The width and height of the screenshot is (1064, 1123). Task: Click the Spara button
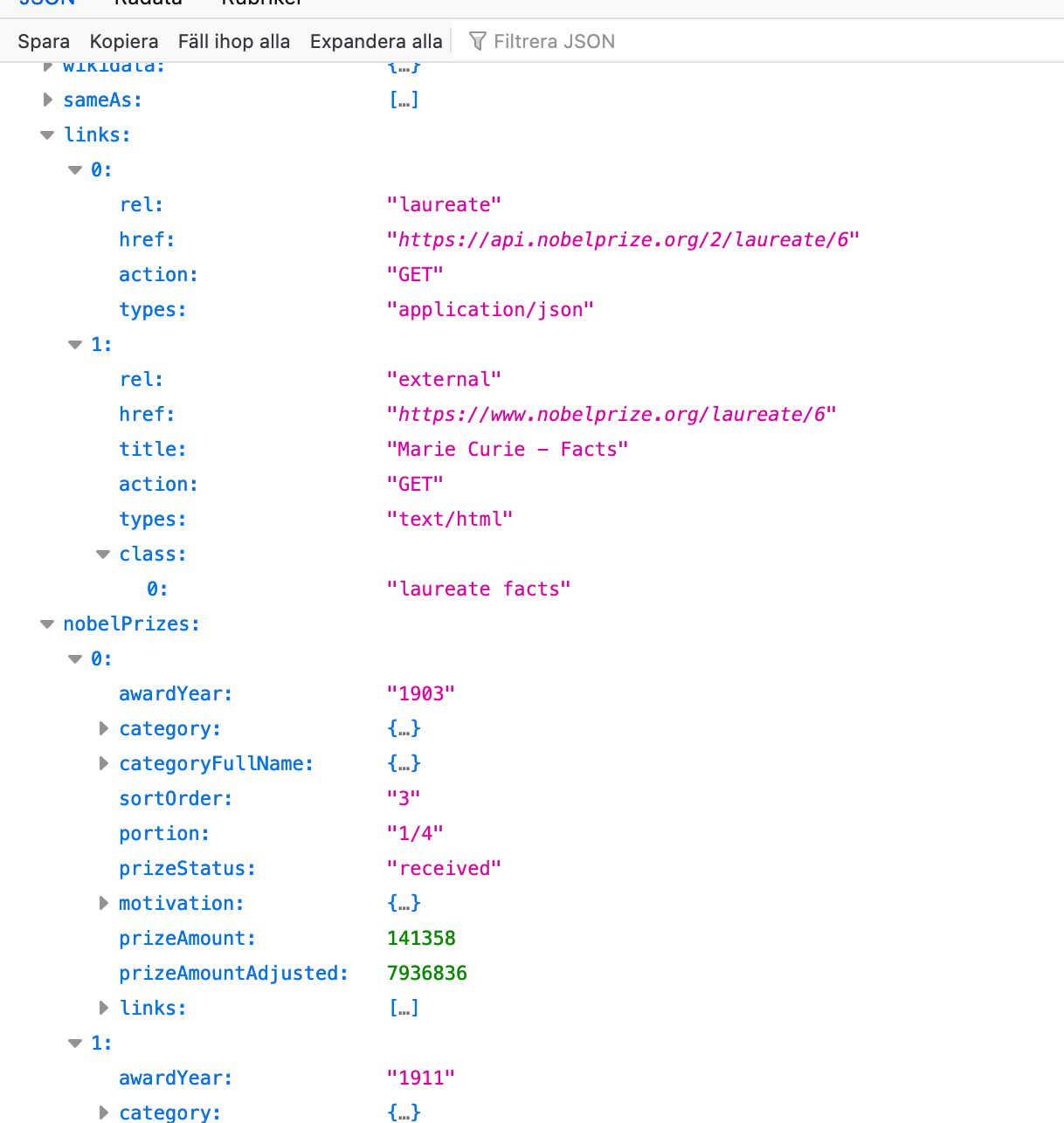(44, 42)
